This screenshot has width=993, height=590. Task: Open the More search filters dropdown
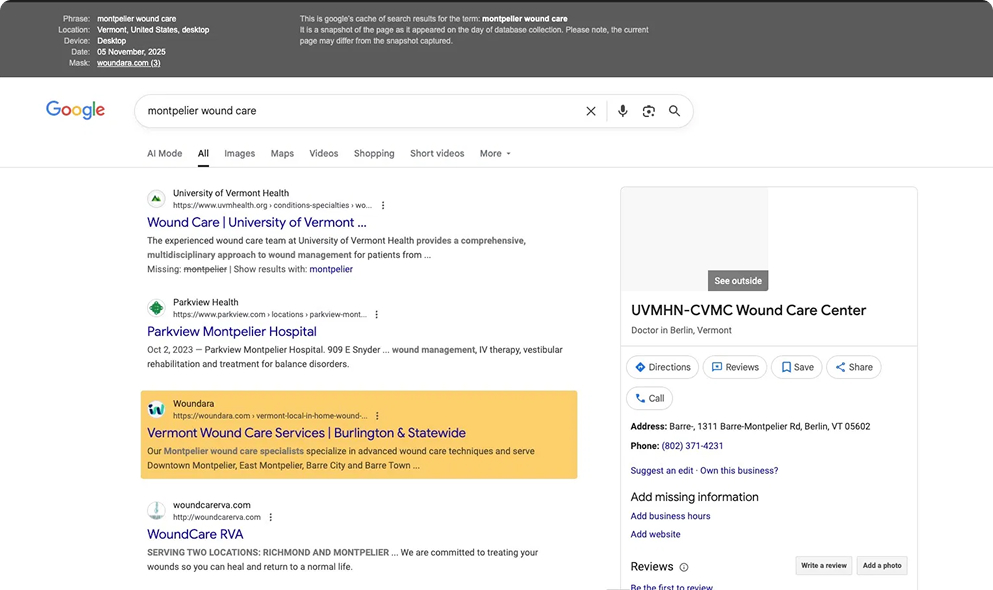pyautogui.click(x=495, y=153)
